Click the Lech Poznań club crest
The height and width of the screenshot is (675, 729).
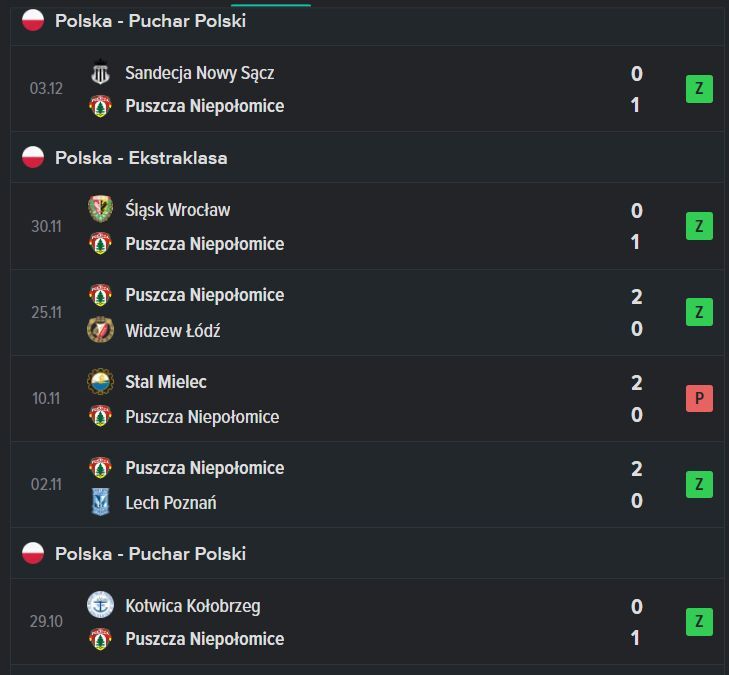pos(100,502)
